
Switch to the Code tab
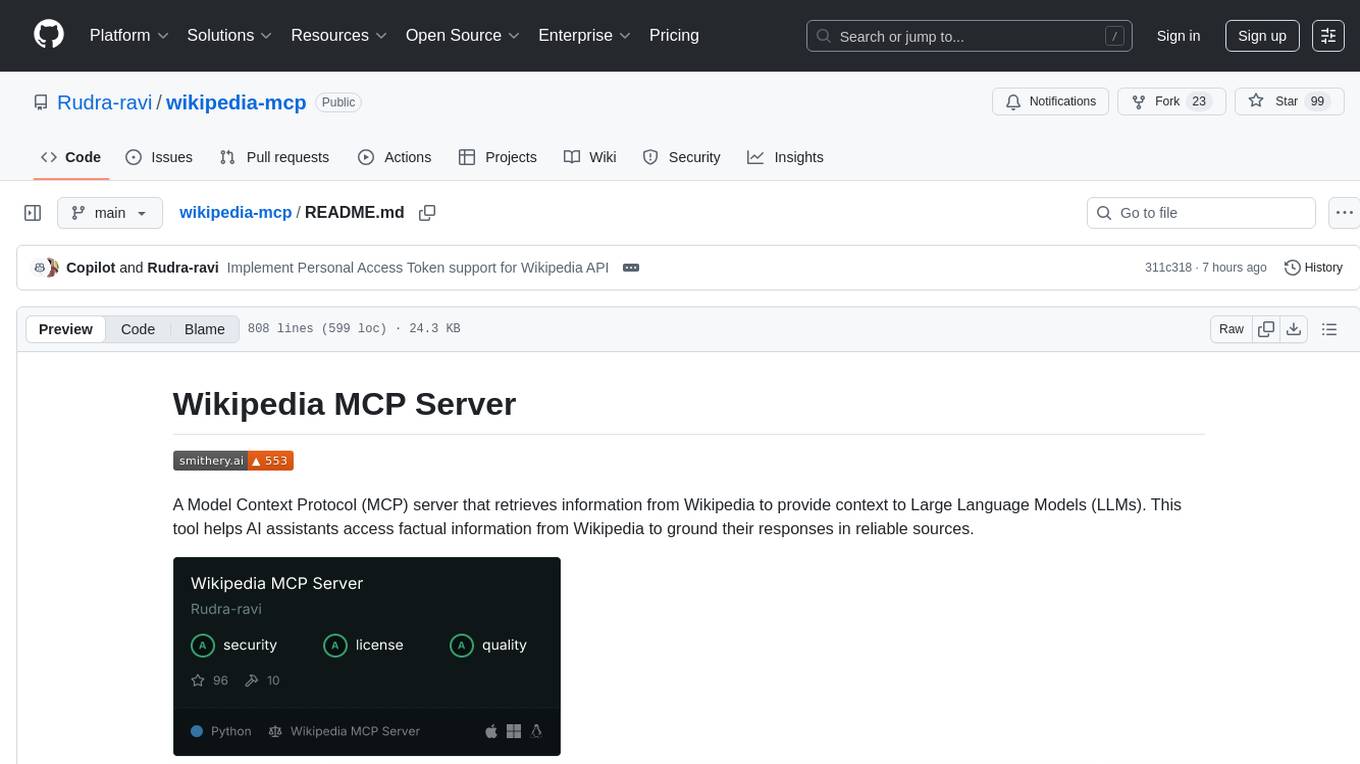(71, 157)
